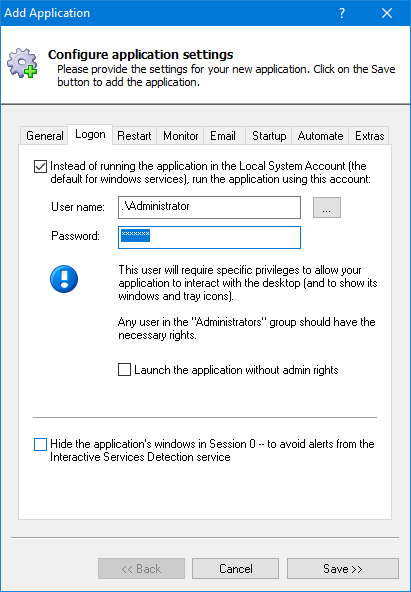Viewport: 411px width, 592px height.
Task: Uncheck run the application using this account
Action: pos(40,166)
